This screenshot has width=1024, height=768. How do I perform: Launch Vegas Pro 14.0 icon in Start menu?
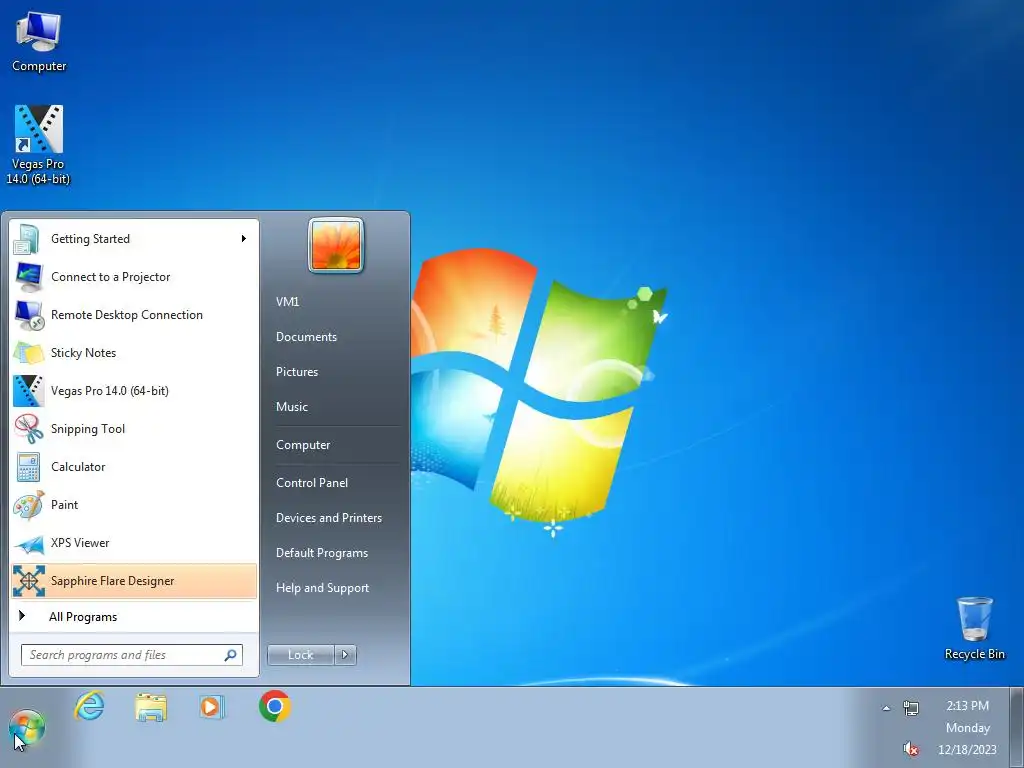29,391
